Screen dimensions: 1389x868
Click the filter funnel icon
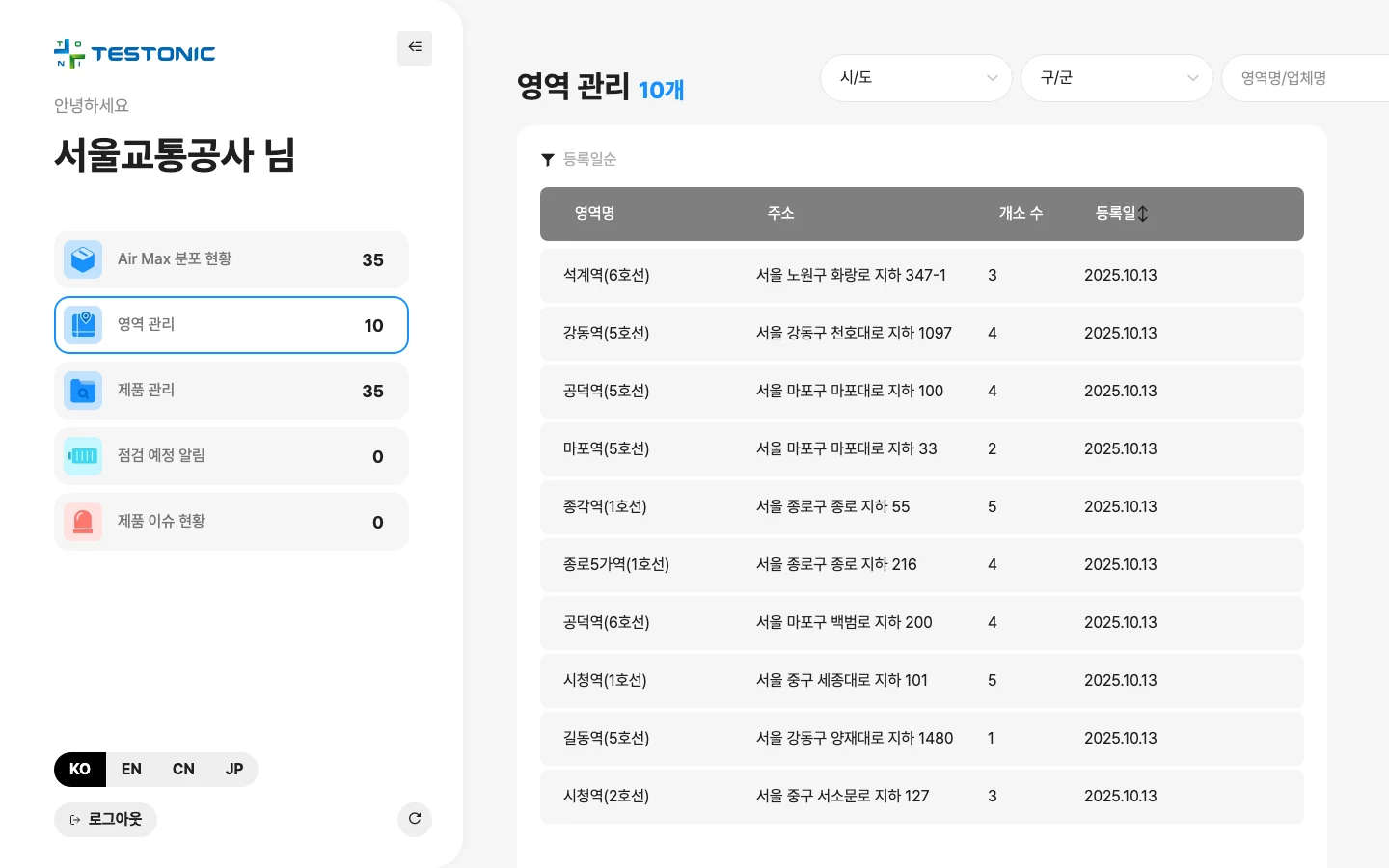(548, 160)
